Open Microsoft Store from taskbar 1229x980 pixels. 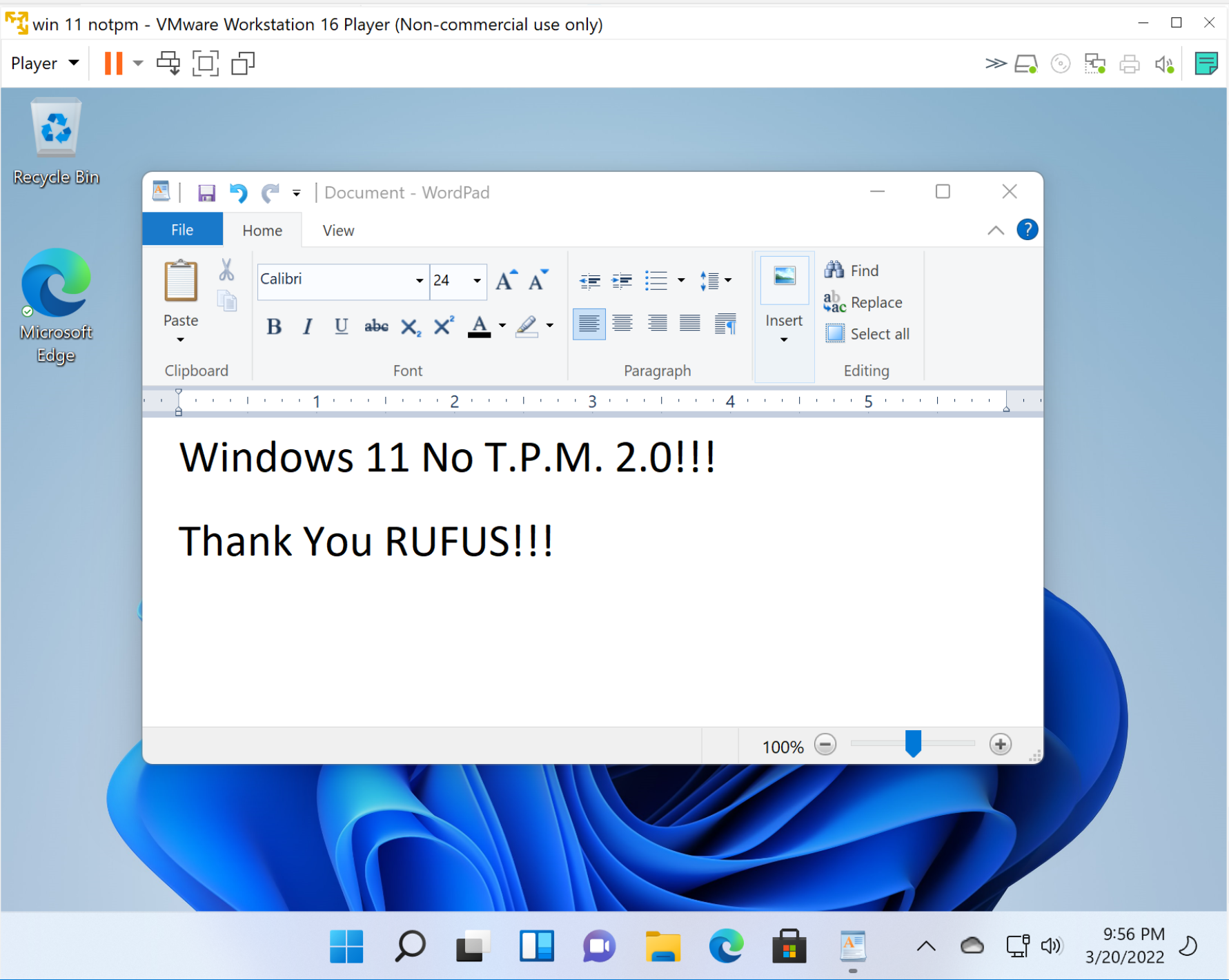[x=789, y=946]
